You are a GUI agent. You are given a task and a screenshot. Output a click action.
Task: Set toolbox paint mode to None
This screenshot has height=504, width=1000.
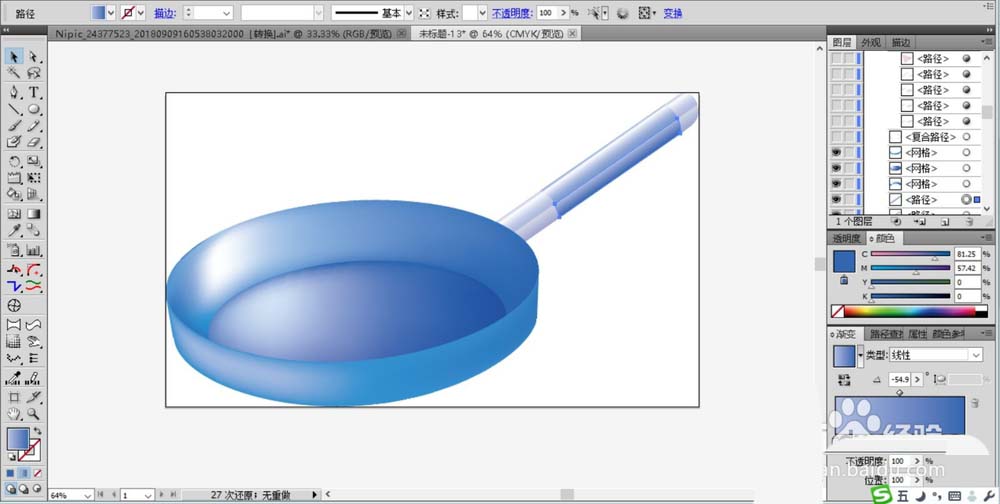coord(37,473)
